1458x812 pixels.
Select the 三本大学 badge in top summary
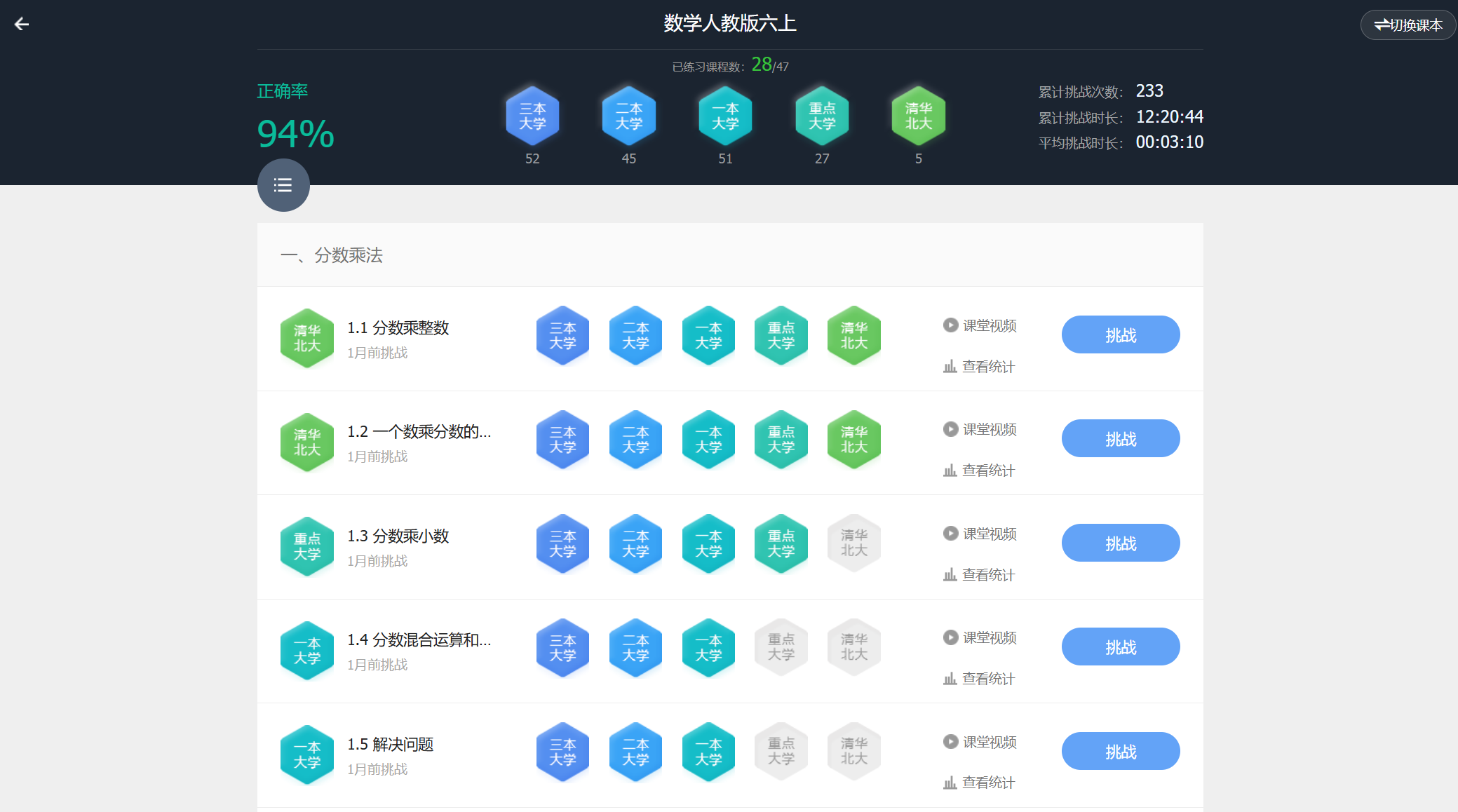tap(532, 116)
